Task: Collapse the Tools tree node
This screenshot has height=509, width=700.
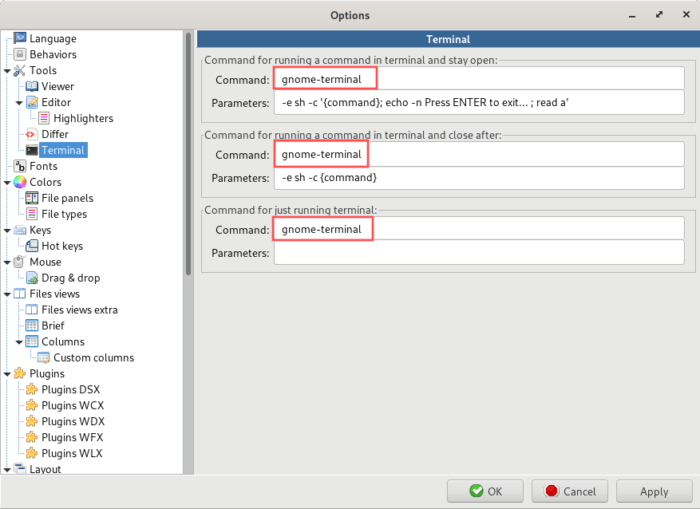Action: [x=7, y=71]
